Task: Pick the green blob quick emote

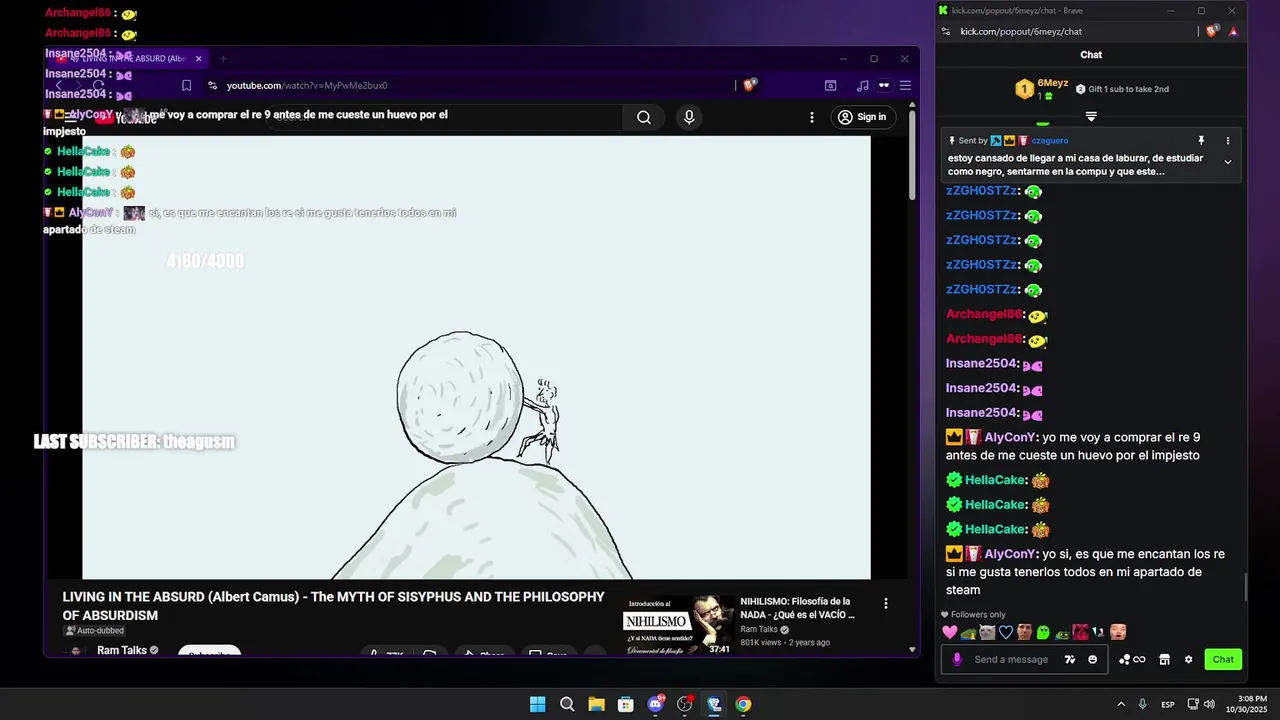Action: 1043,632
